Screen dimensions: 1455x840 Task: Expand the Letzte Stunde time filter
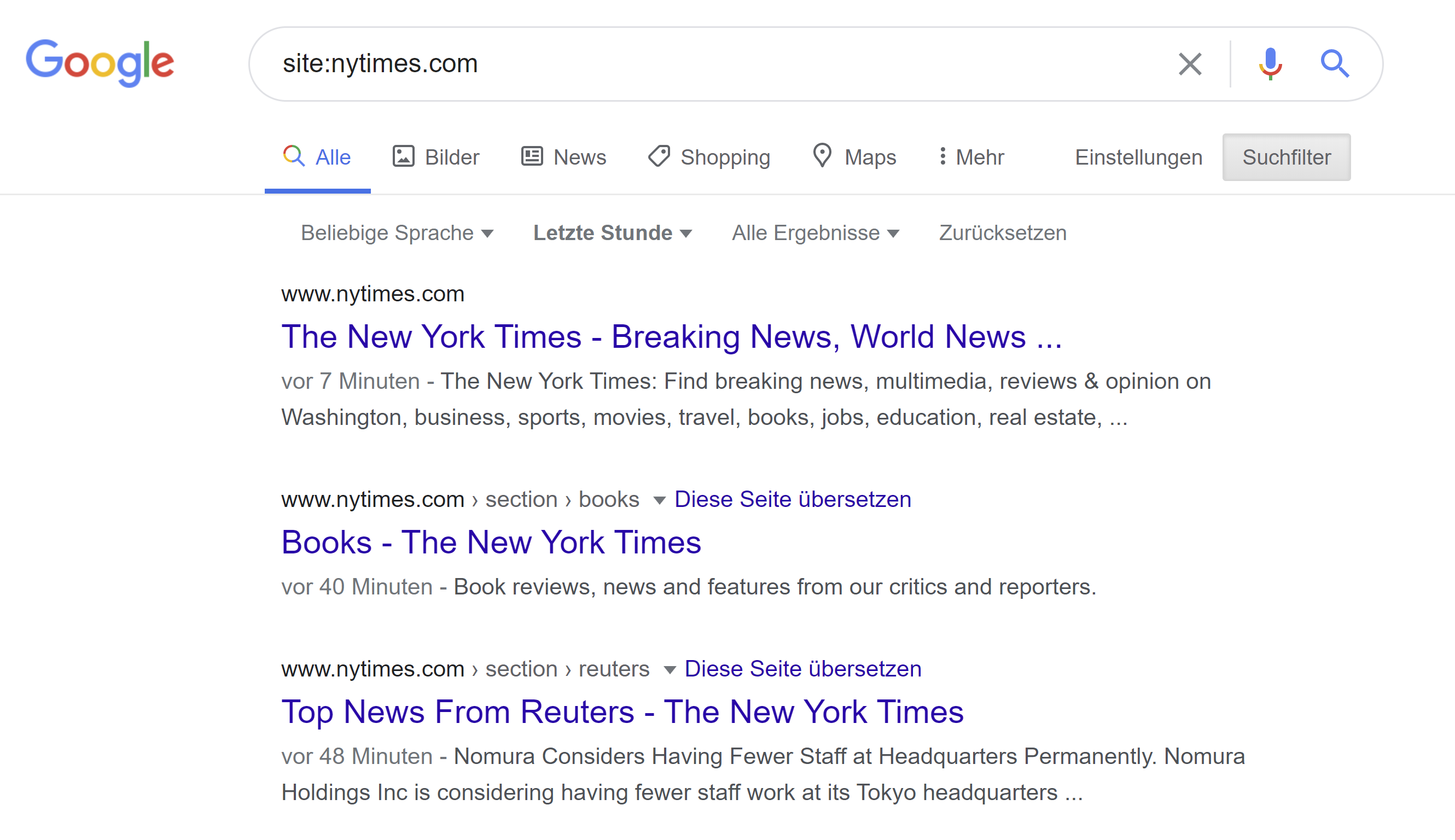pyautogui.click(x=612, y=232)
